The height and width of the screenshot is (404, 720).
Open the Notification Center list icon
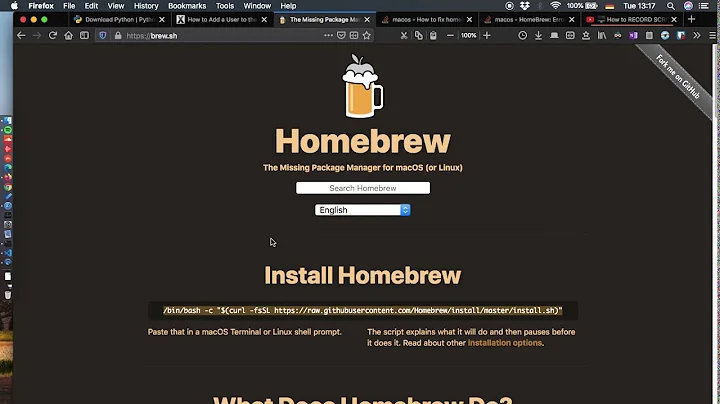point(703,6)
